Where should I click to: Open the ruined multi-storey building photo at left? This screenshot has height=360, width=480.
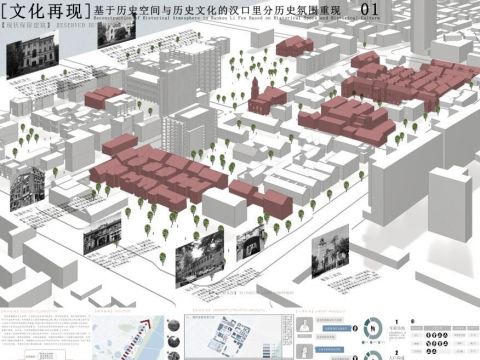pos(27,188)
